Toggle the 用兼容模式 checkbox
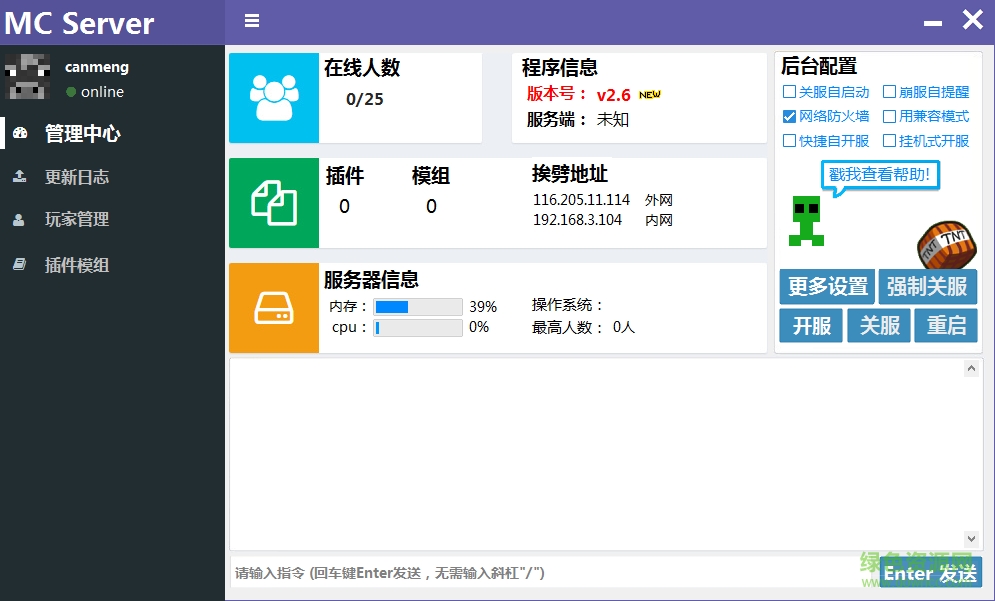 pyautogui.click(x=889, y=117)
